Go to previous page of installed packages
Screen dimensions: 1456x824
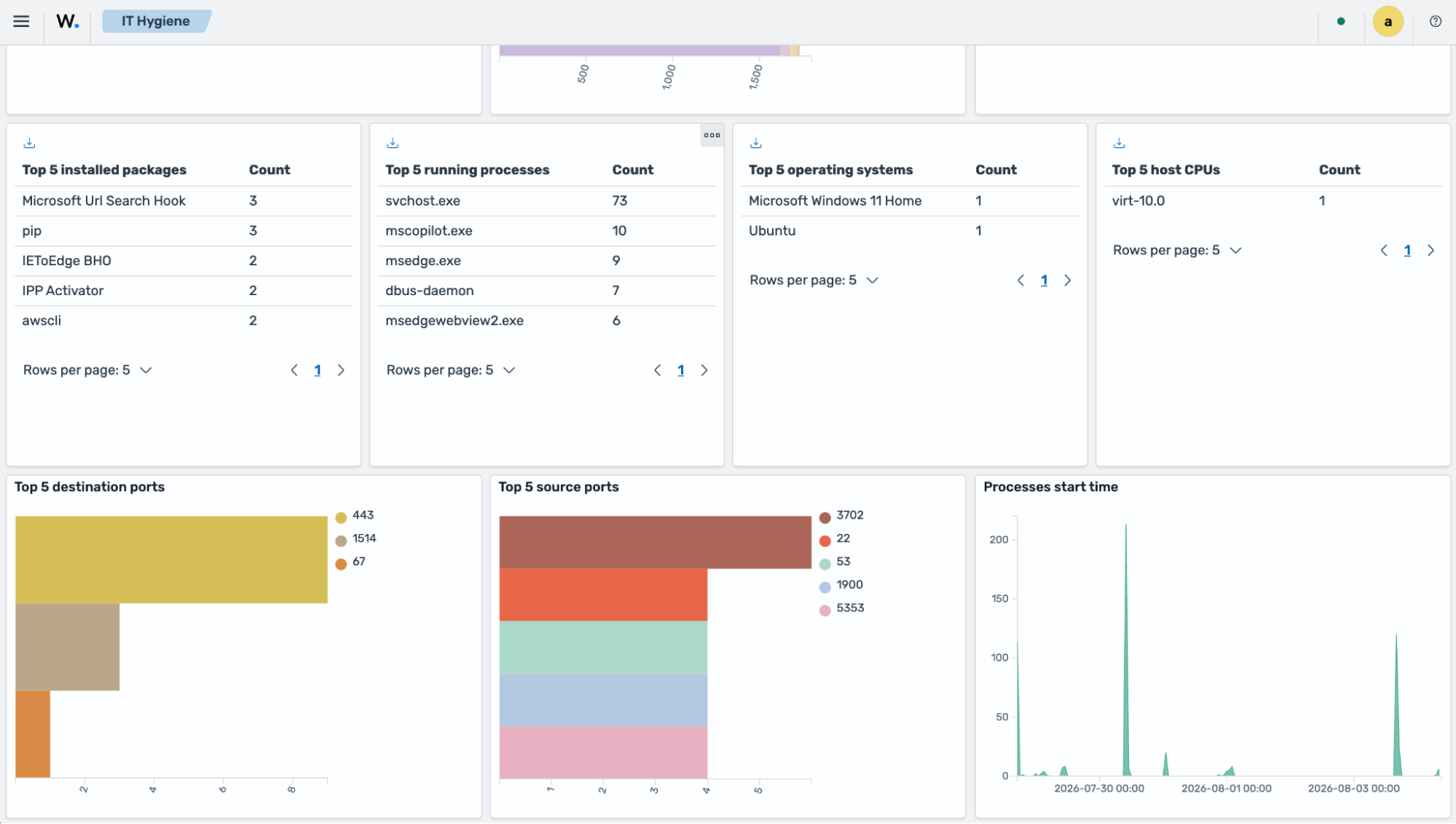pos(294,370)
